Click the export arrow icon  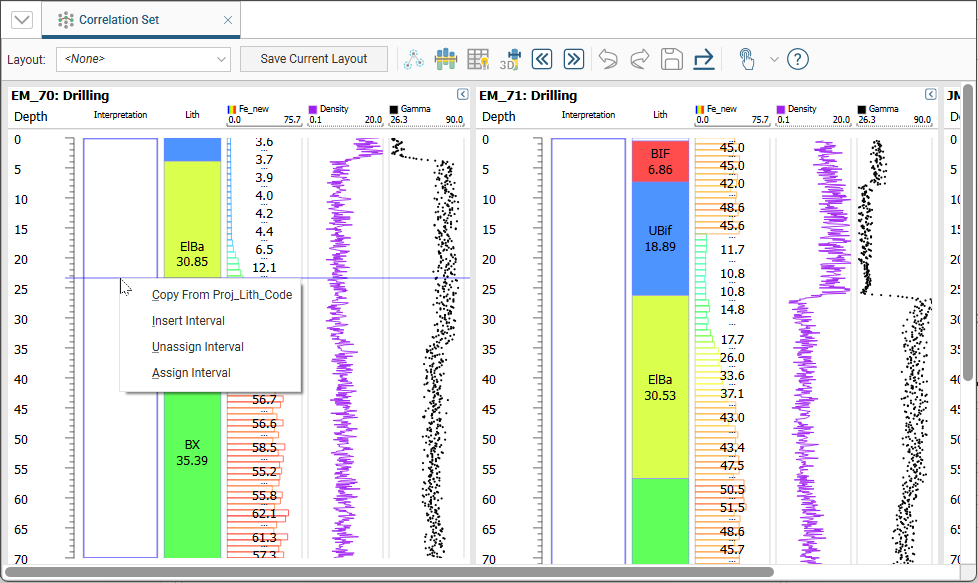[x=703, y=59]
